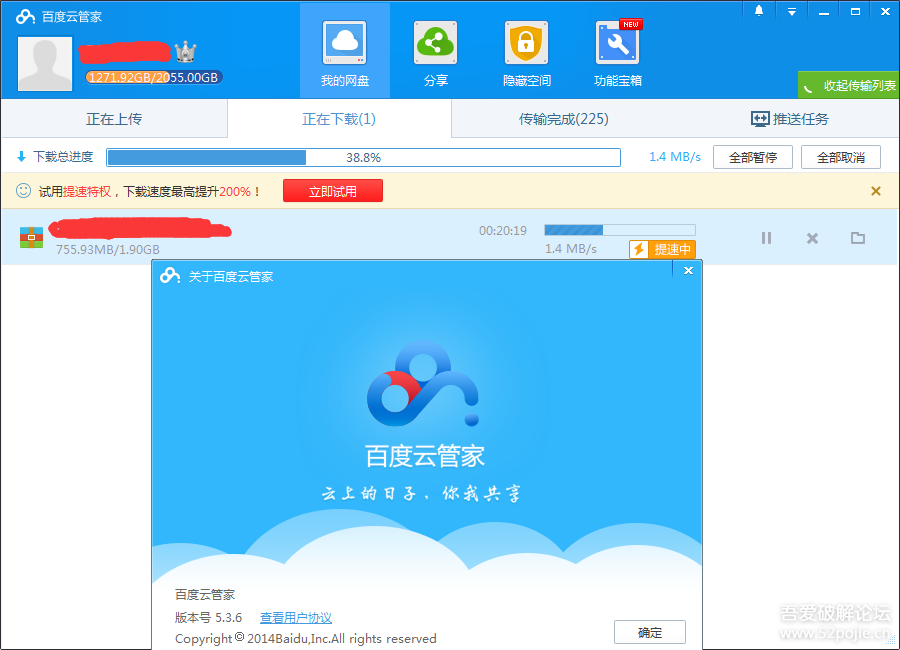Click the storage quota 1271.92GB/2055.00GB bar

coord(154,78)
